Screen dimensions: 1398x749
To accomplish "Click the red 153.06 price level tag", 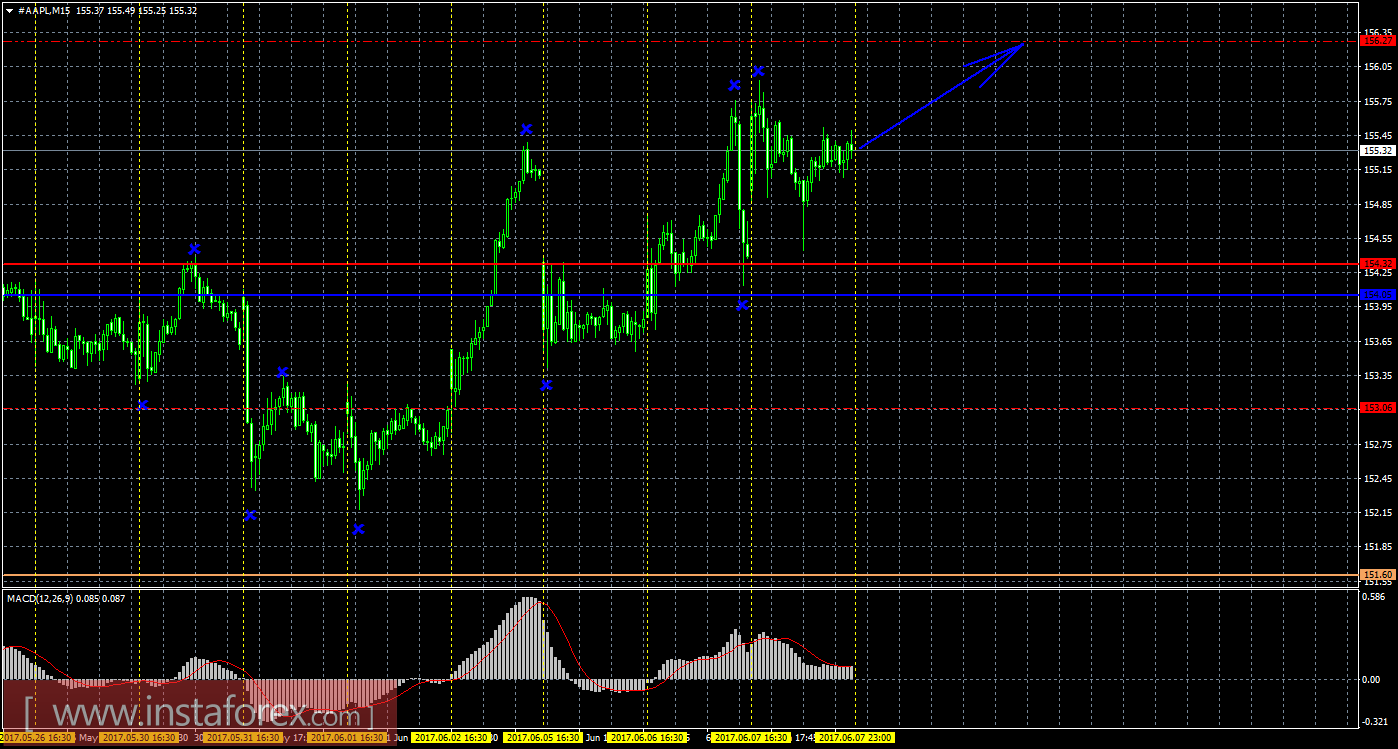I will [x=1378, y=408].
